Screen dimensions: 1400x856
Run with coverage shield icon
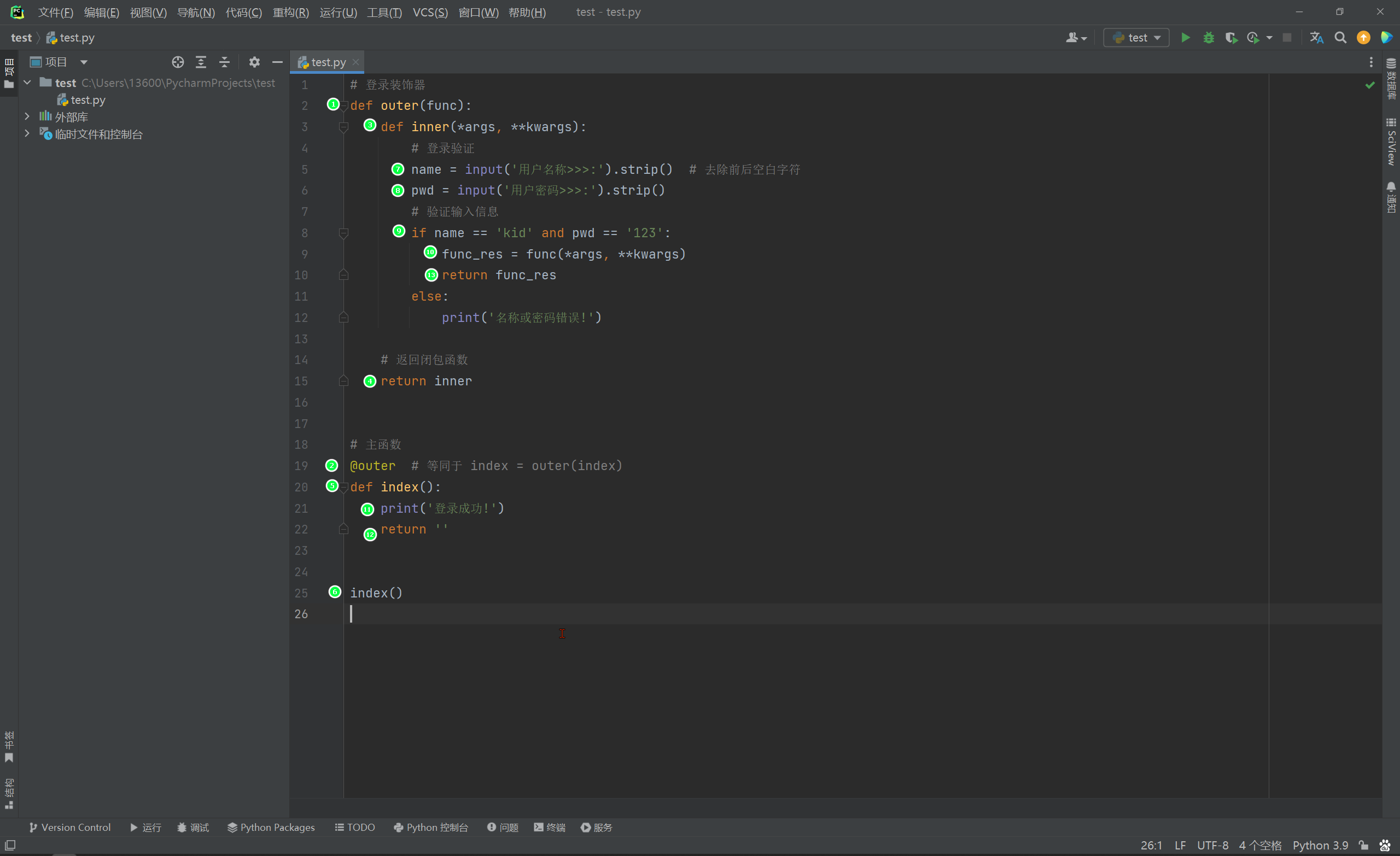pyautogui.click(x=1230, y=38)
